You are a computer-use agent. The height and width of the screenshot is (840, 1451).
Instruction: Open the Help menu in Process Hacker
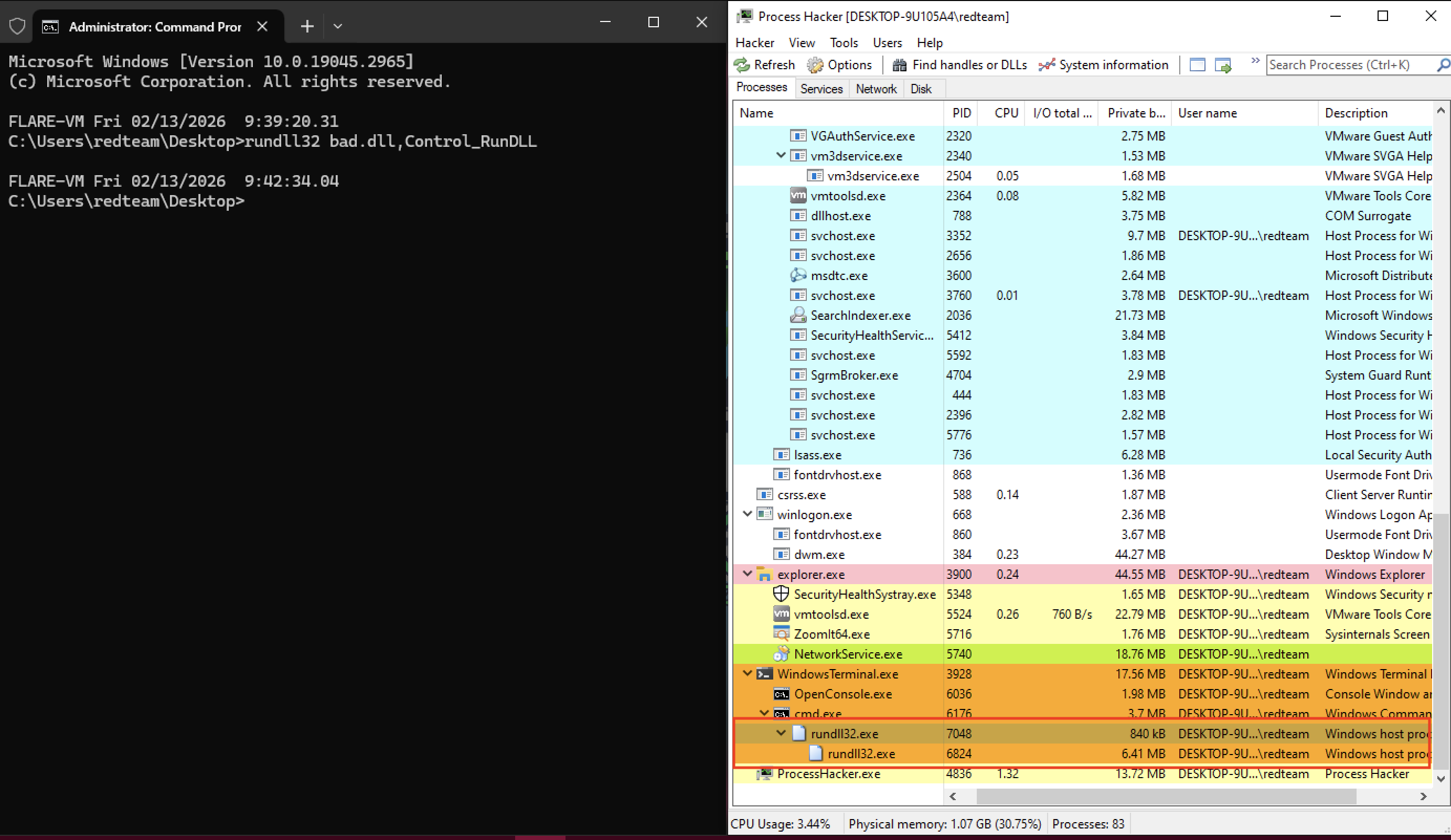coord(930,42)
